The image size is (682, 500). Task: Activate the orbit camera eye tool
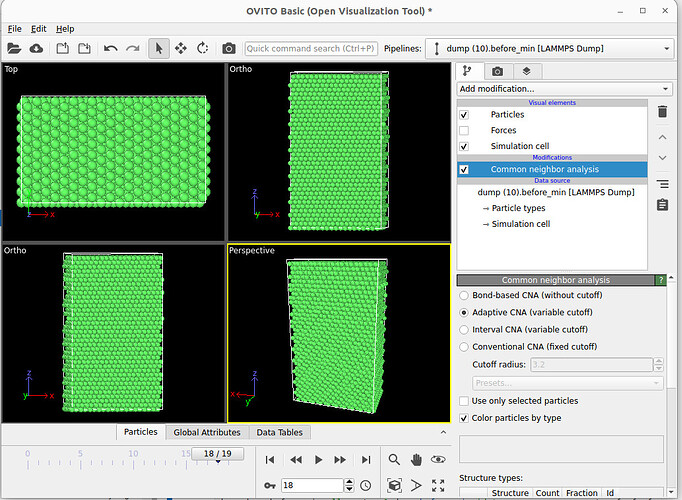[438, 460]
